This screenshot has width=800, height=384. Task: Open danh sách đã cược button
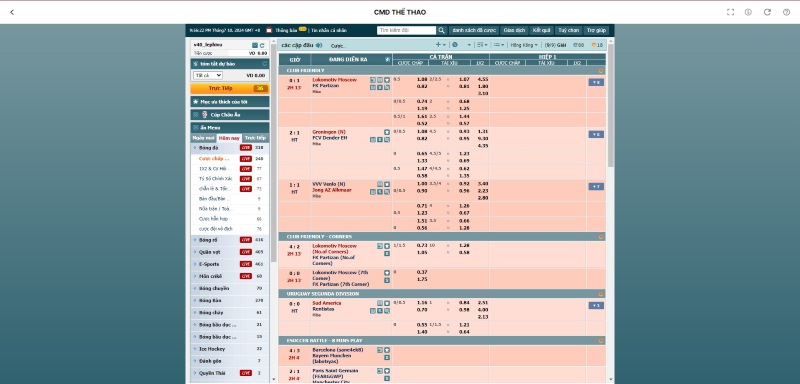click(473, 31)
